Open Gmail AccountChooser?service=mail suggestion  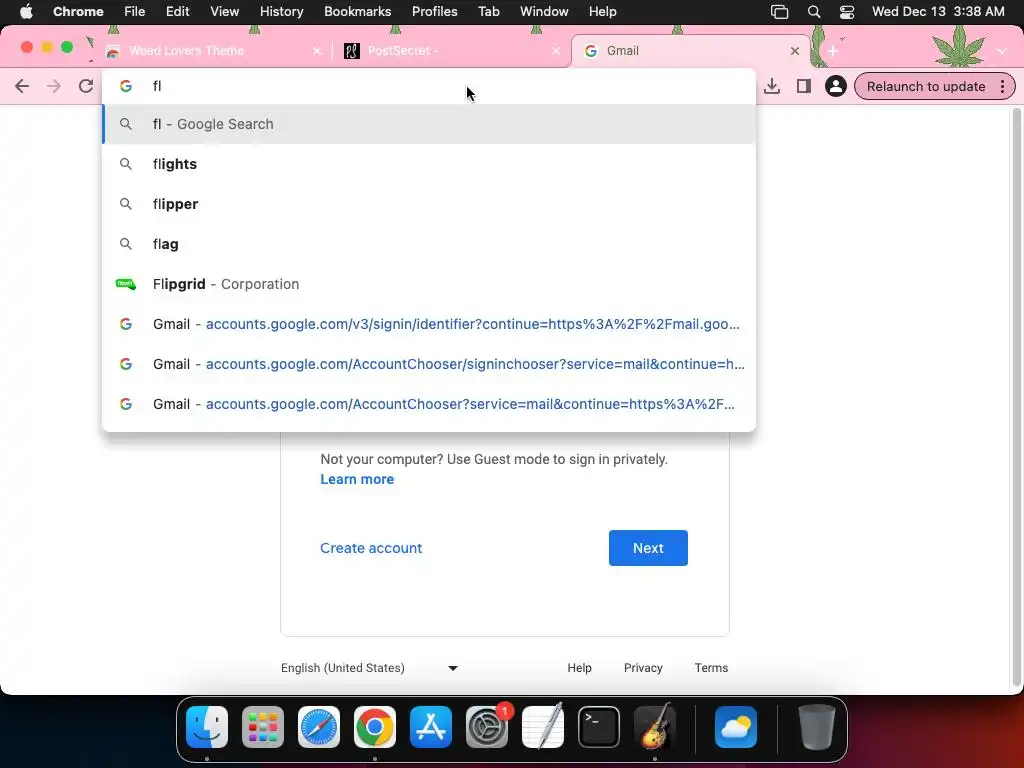[x=429, y=404]
